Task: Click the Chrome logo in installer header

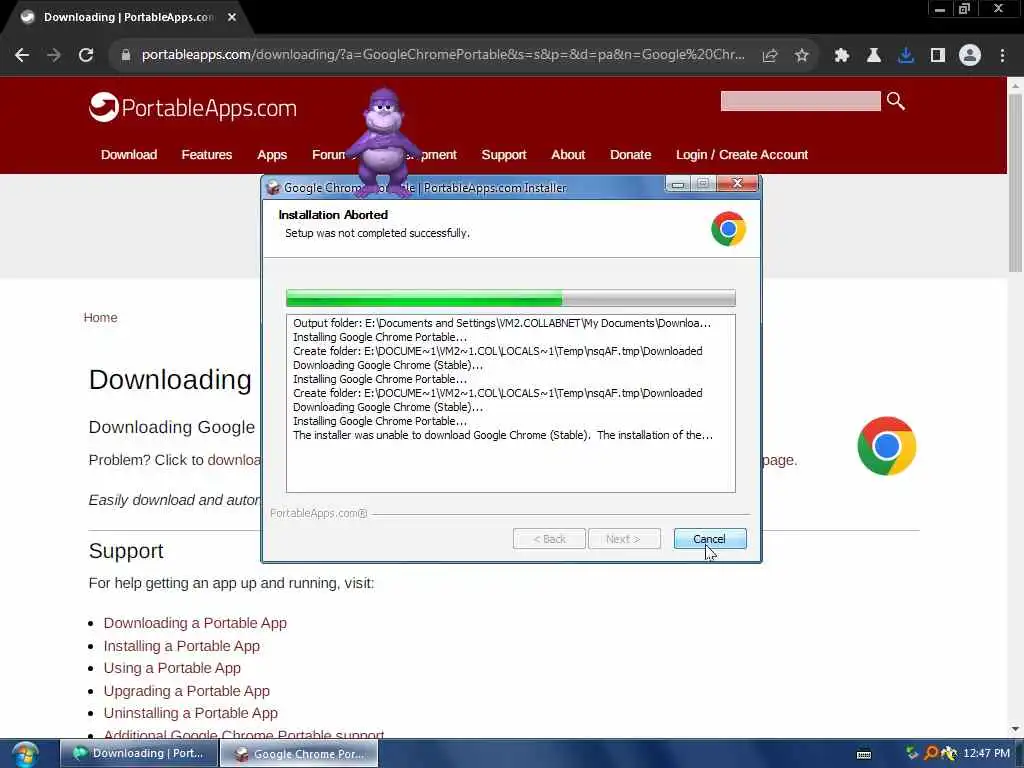Action: [x=728, y=229]
